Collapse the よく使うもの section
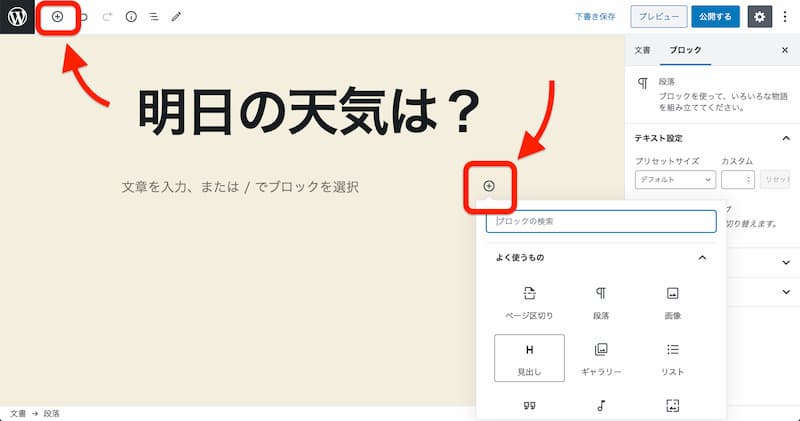 (702, 258)
